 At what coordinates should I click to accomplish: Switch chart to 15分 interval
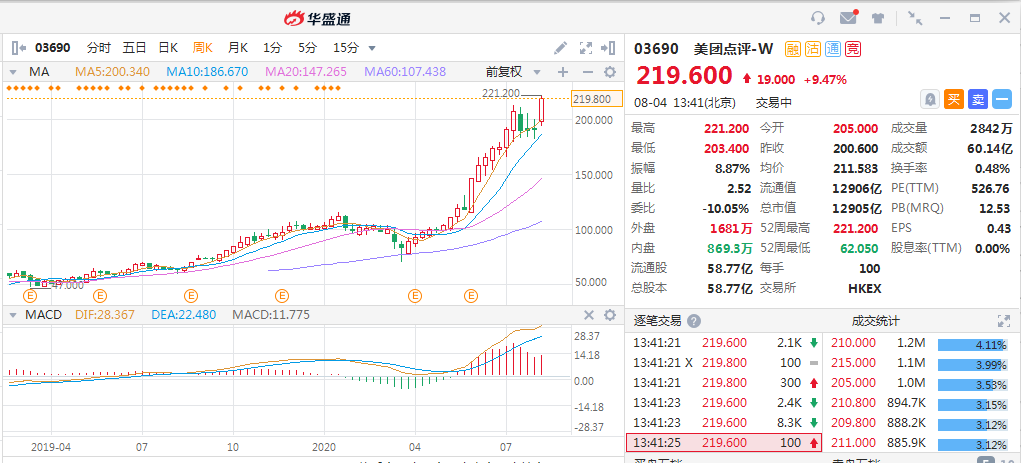[x=346, y=48]
